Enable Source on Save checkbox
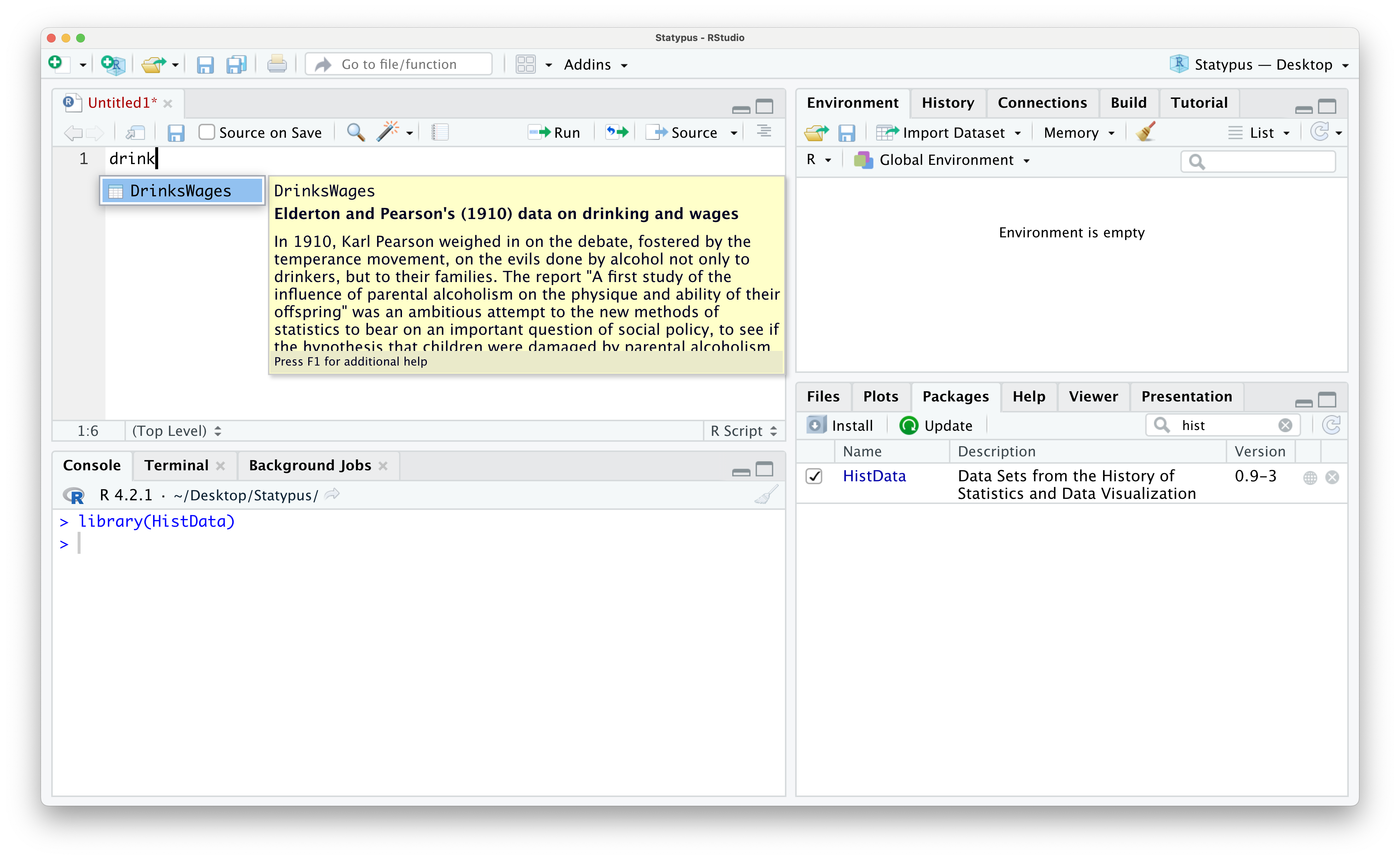Screen dimensions: 1400x860 [207, 133]
